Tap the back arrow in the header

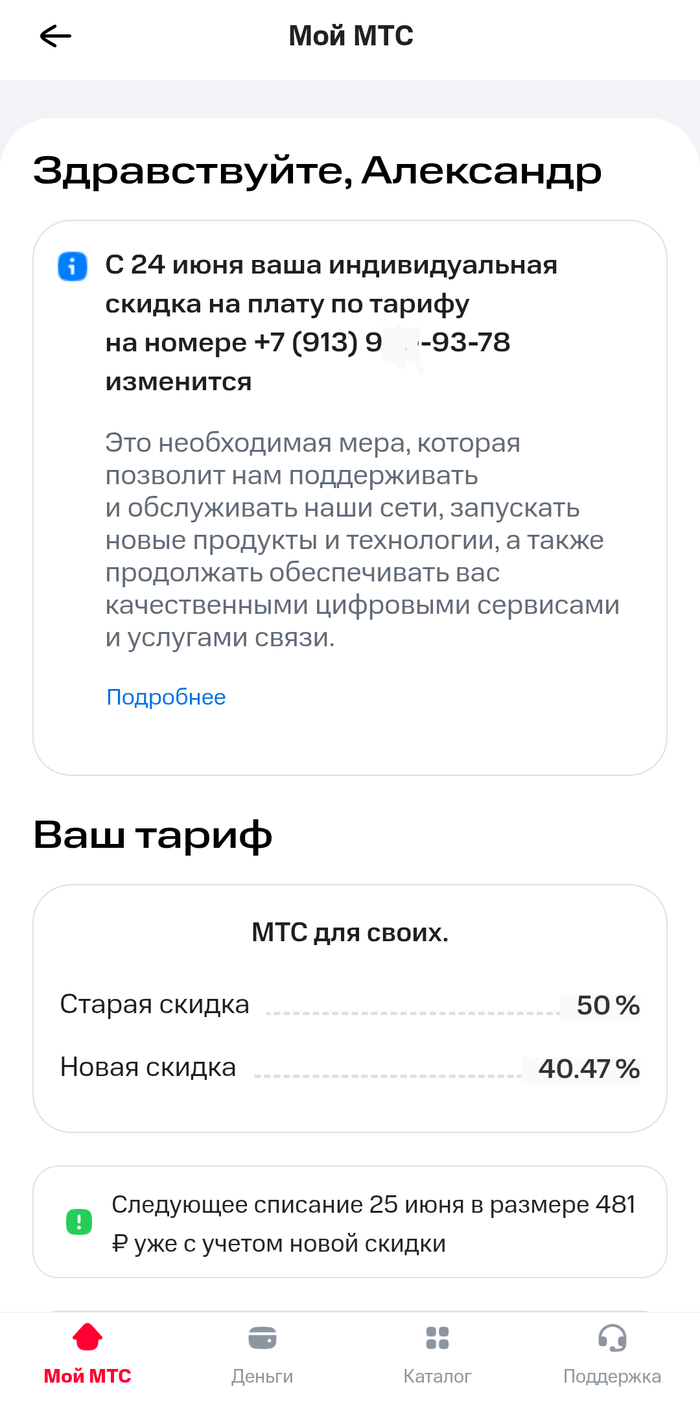click(x=55, y=37)
